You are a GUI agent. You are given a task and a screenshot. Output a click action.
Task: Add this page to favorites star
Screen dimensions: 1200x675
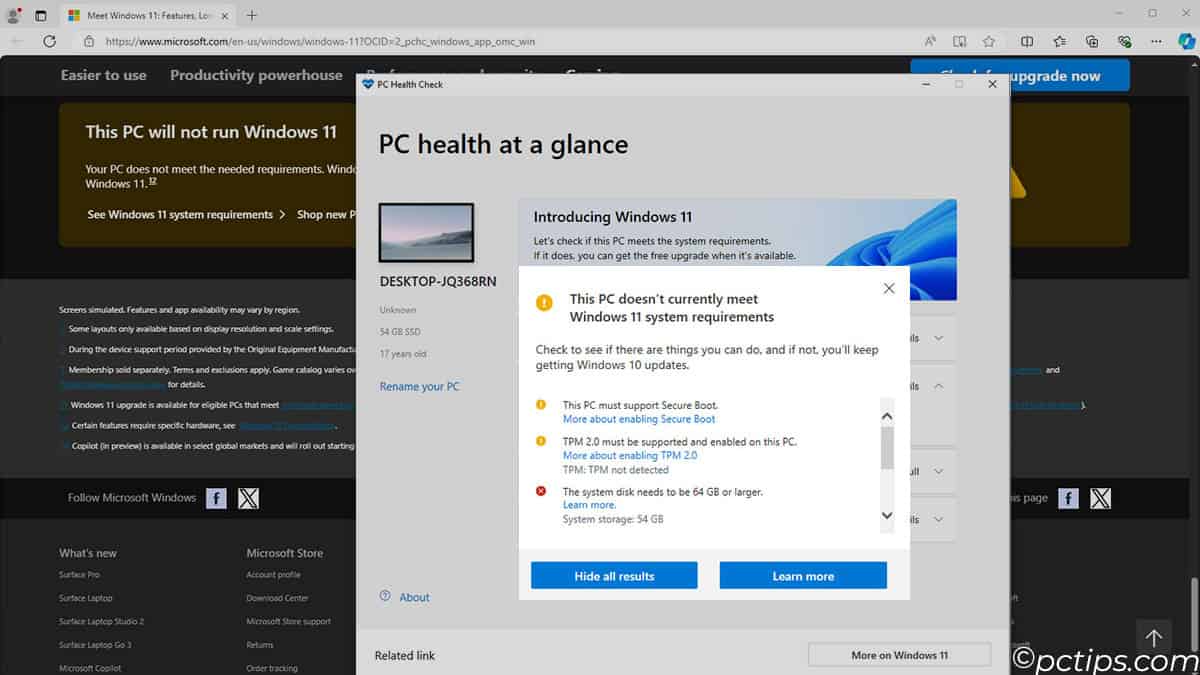(989, 41)
